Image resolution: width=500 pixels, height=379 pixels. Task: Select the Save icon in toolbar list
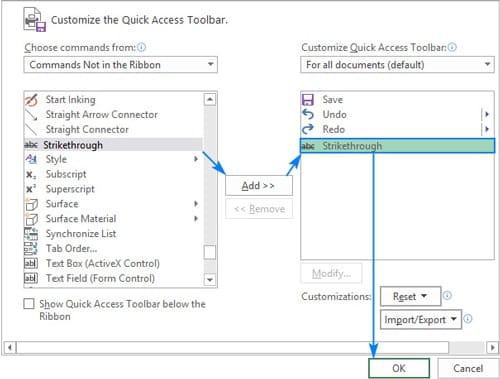pyautogui.click(x=308, y=100)
